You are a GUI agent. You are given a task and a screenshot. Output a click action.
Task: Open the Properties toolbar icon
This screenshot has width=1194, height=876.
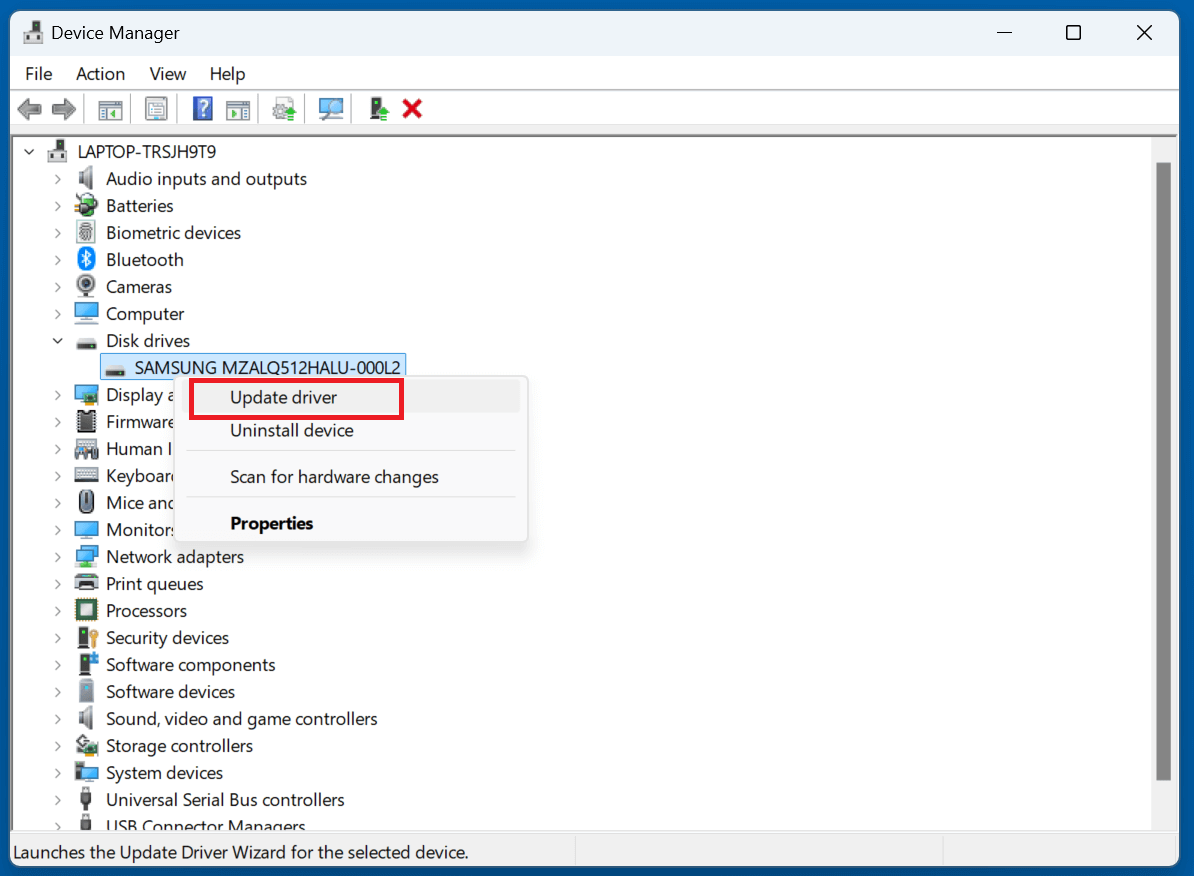tap(156, 109)
